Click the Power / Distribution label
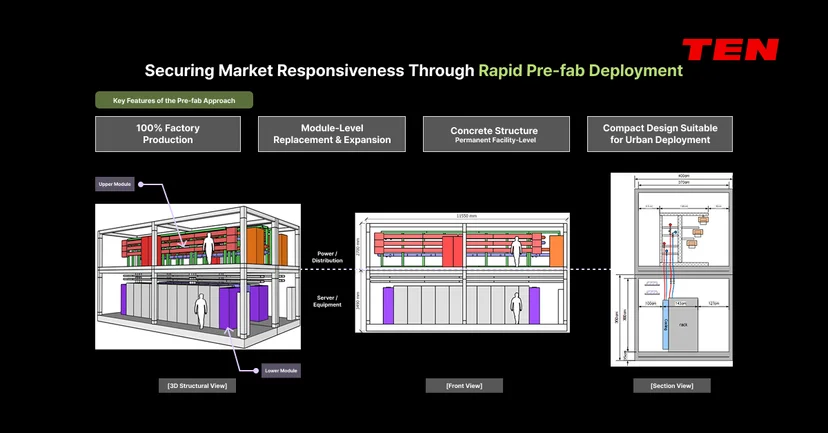Viewport: 828px width, 433px height. 327,257
